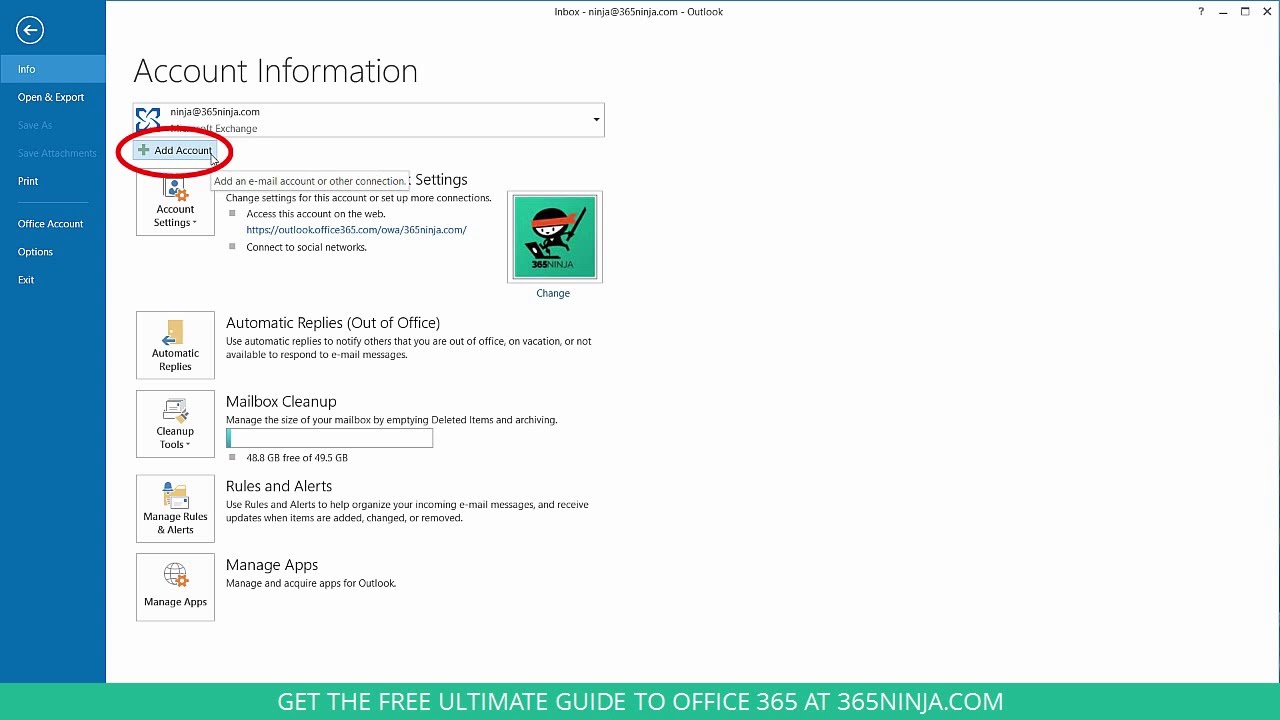This screenshot has width=1280, height=720.
Task: Click the 'Automatic Replies (Out of Office)' heading
Action: [x=333, y=323]
